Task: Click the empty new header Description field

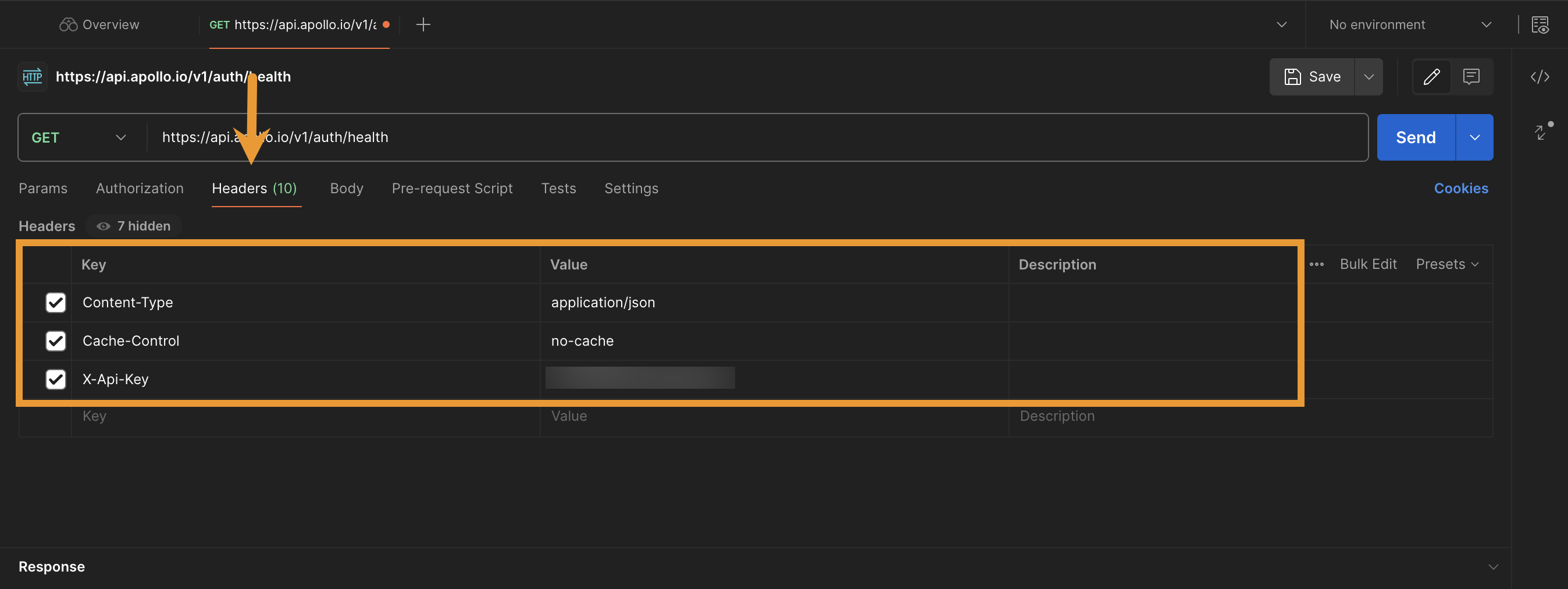Action: (1250, 417)
